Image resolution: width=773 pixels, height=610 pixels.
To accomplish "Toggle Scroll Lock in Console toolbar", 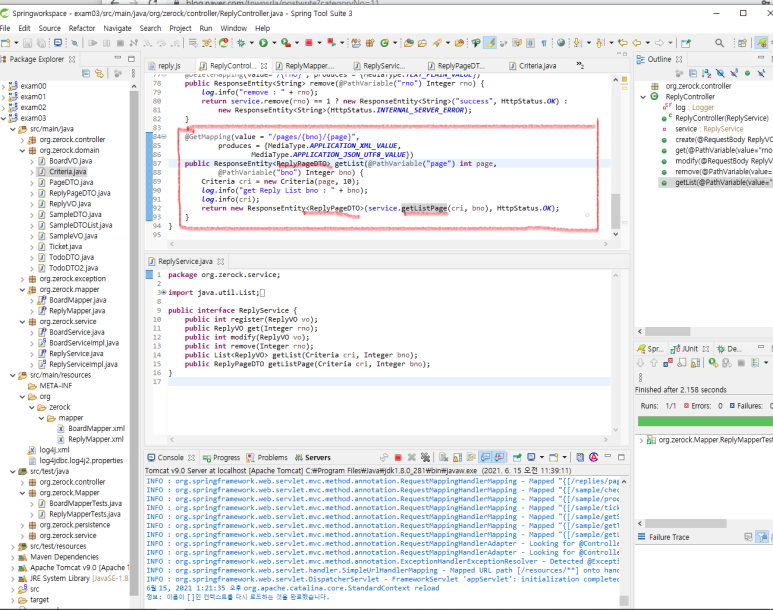I will click(x=457, y=458).
